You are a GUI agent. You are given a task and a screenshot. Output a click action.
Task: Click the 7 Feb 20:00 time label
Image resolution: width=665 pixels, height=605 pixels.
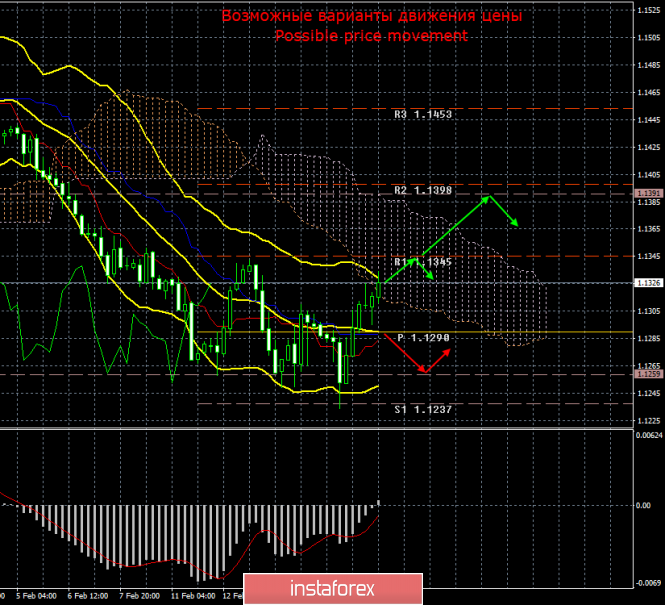tap(140, 596)
